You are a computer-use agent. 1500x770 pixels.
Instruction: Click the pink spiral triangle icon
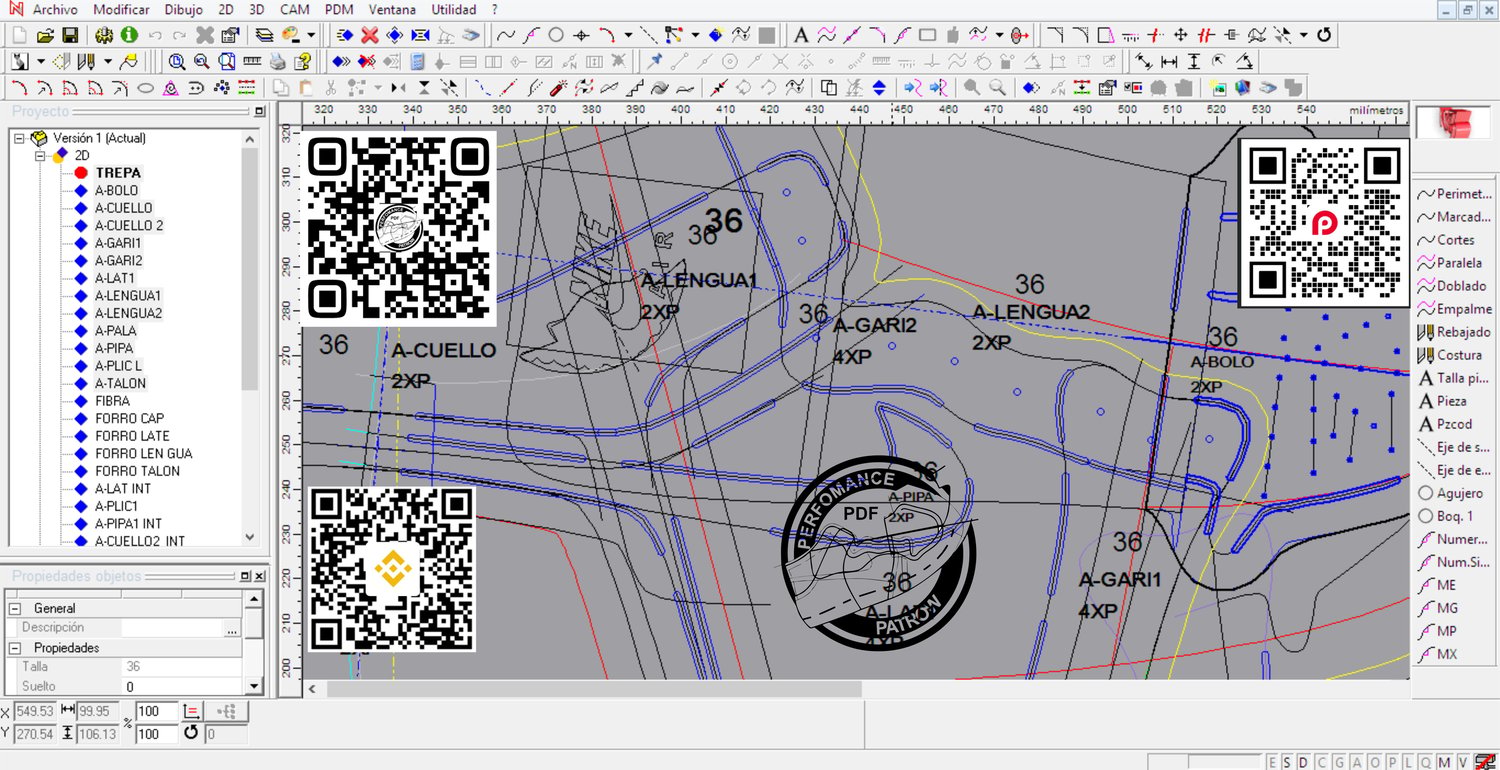(x=171, y=88)
